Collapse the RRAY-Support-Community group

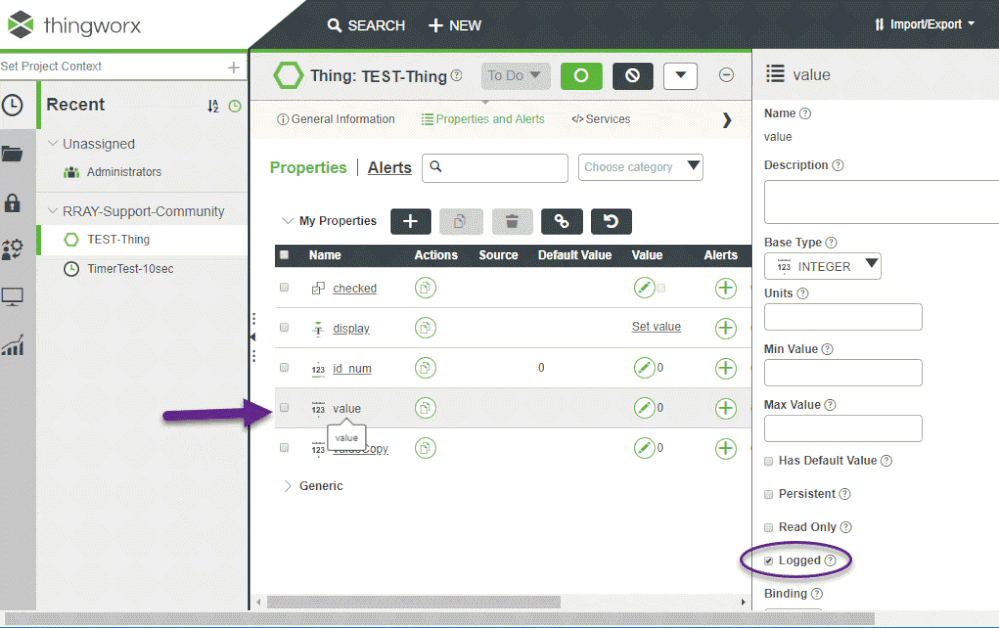[x=54, y=211]
